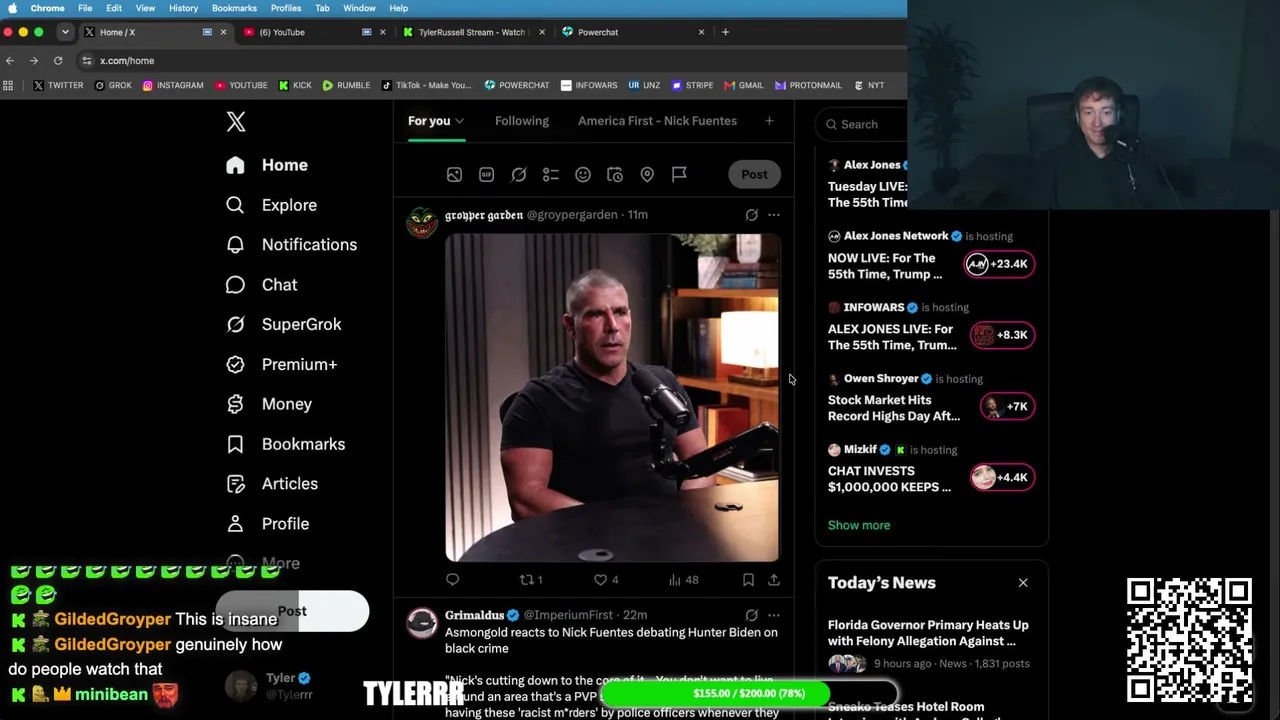Reply to the groyper garden post
The width and height of the screenshot is (1280, 720).
(453, 580)
